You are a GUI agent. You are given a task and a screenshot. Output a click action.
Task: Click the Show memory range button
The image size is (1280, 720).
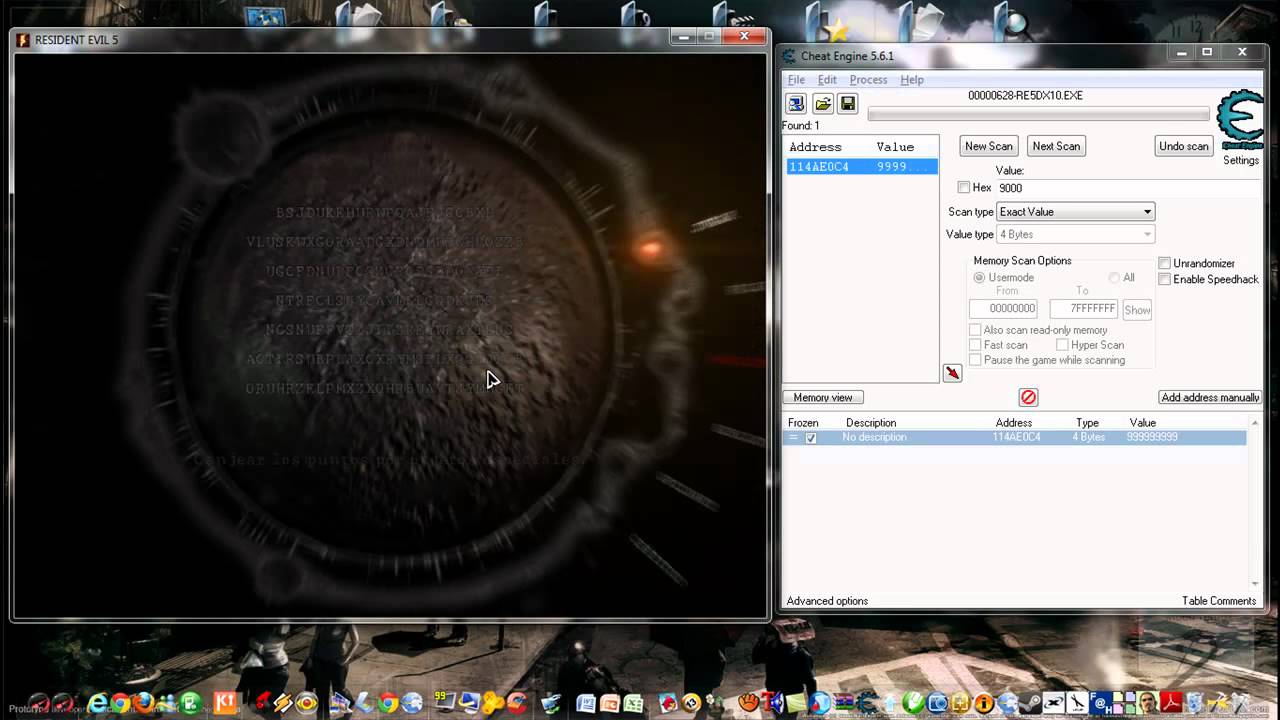coord(1137,310)
